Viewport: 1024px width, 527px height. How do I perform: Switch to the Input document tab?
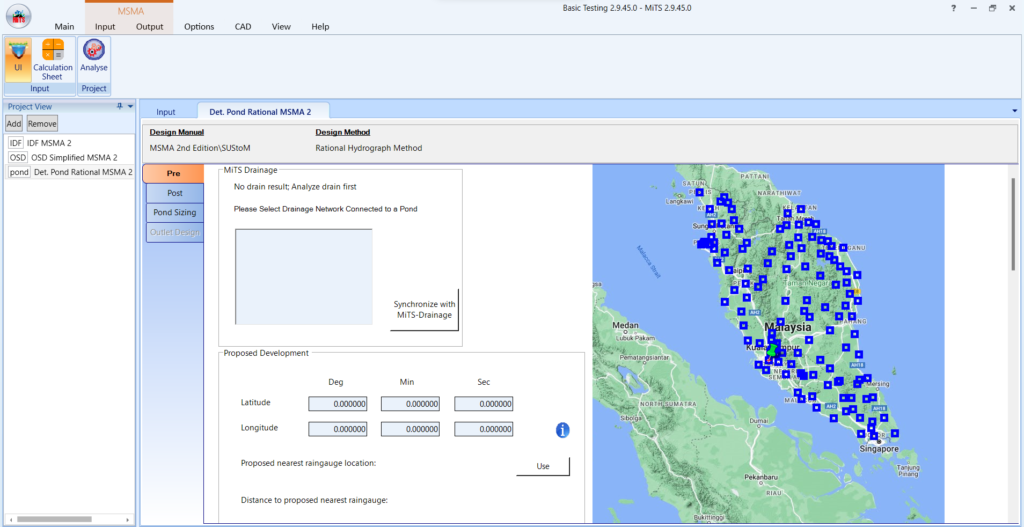tap(166, 112)
